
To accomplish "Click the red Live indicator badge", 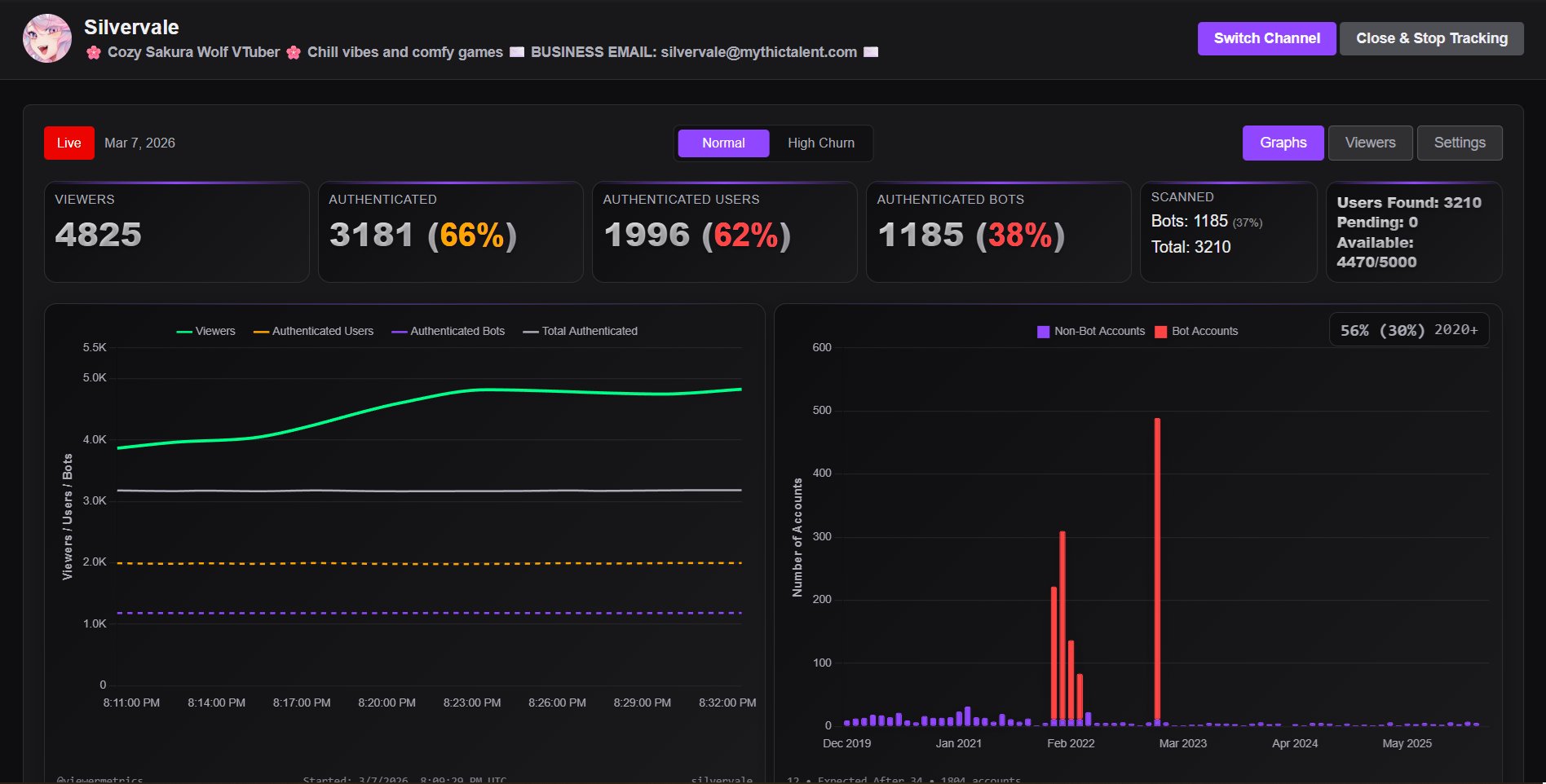I will pyautogui.click(x=69, y=143).
